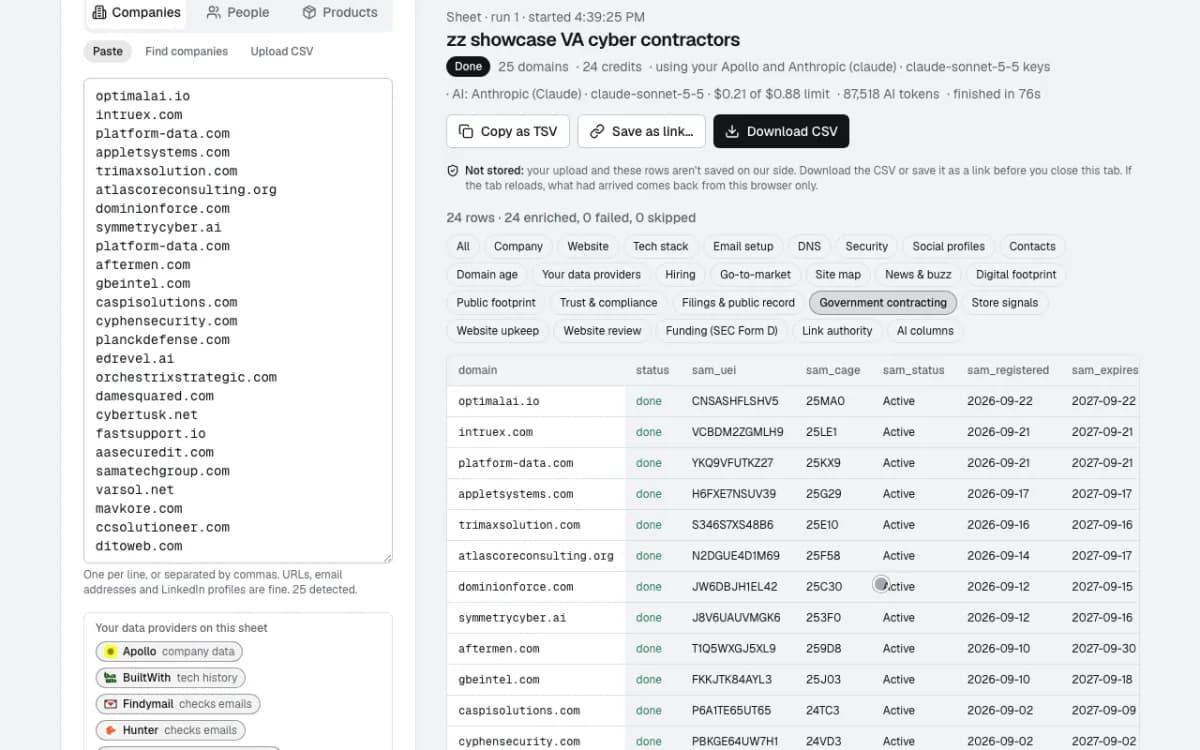Choose the Upload CSV option
Viewport: 1200px width, 750px height.
pyautogui.click(x=282, y=51)
